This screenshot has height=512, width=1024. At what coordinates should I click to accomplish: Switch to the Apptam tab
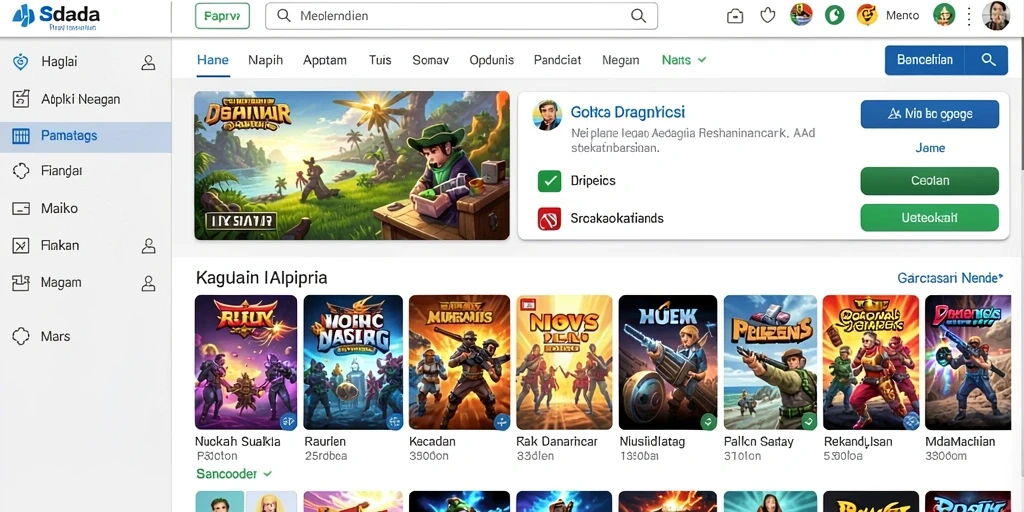click(325, 60)
